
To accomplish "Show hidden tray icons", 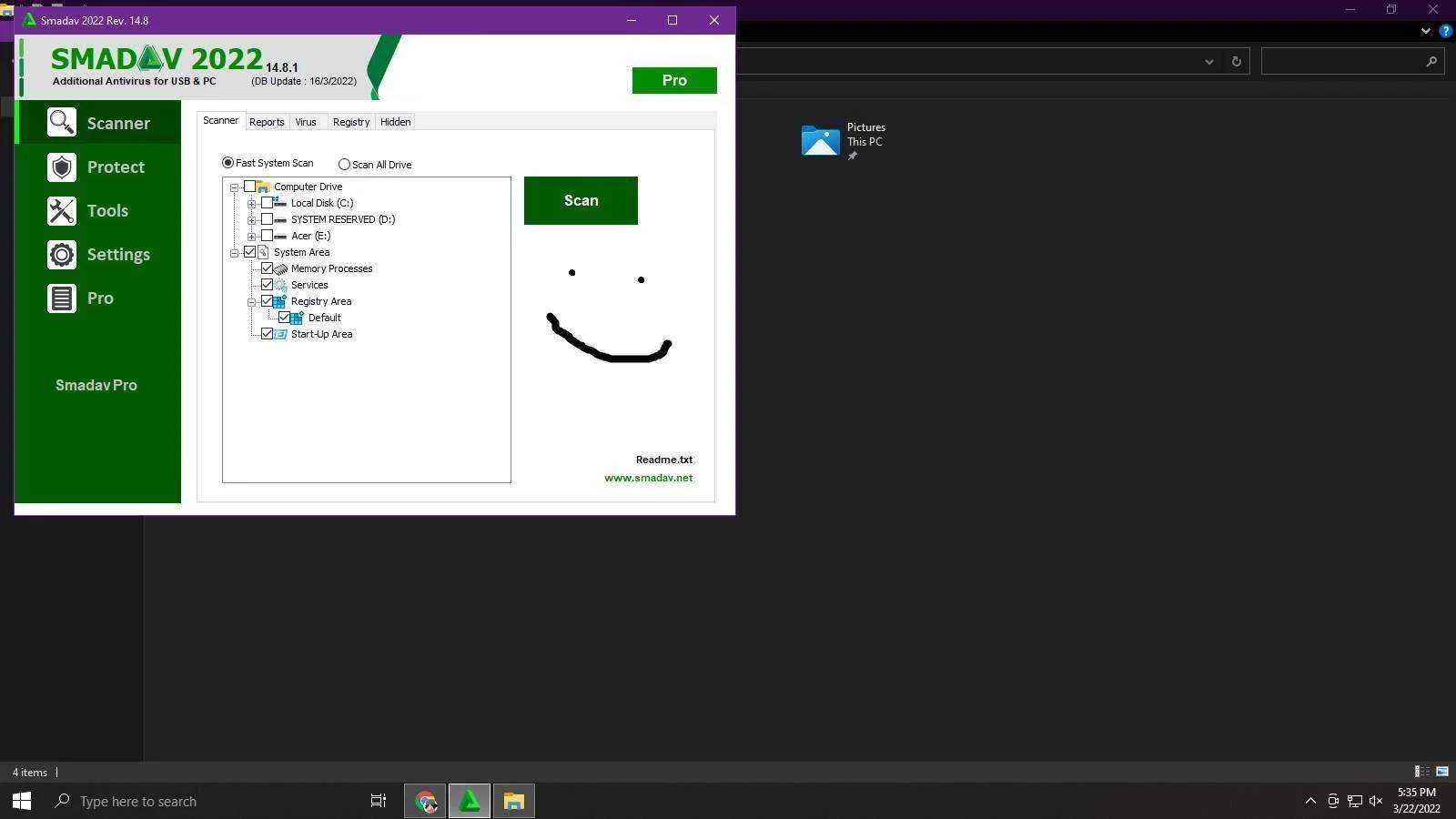I will pyautogui.click(x=1310, y=801).
